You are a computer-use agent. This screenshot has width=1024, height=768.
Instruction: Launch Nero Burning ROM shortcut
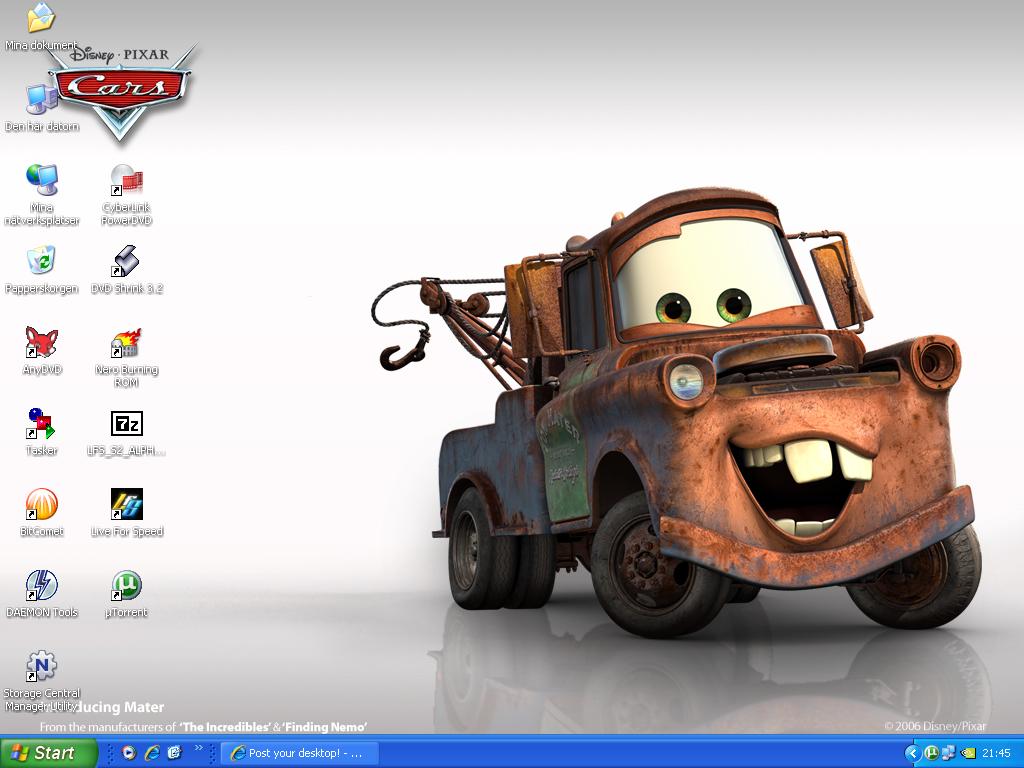(126, 343)
